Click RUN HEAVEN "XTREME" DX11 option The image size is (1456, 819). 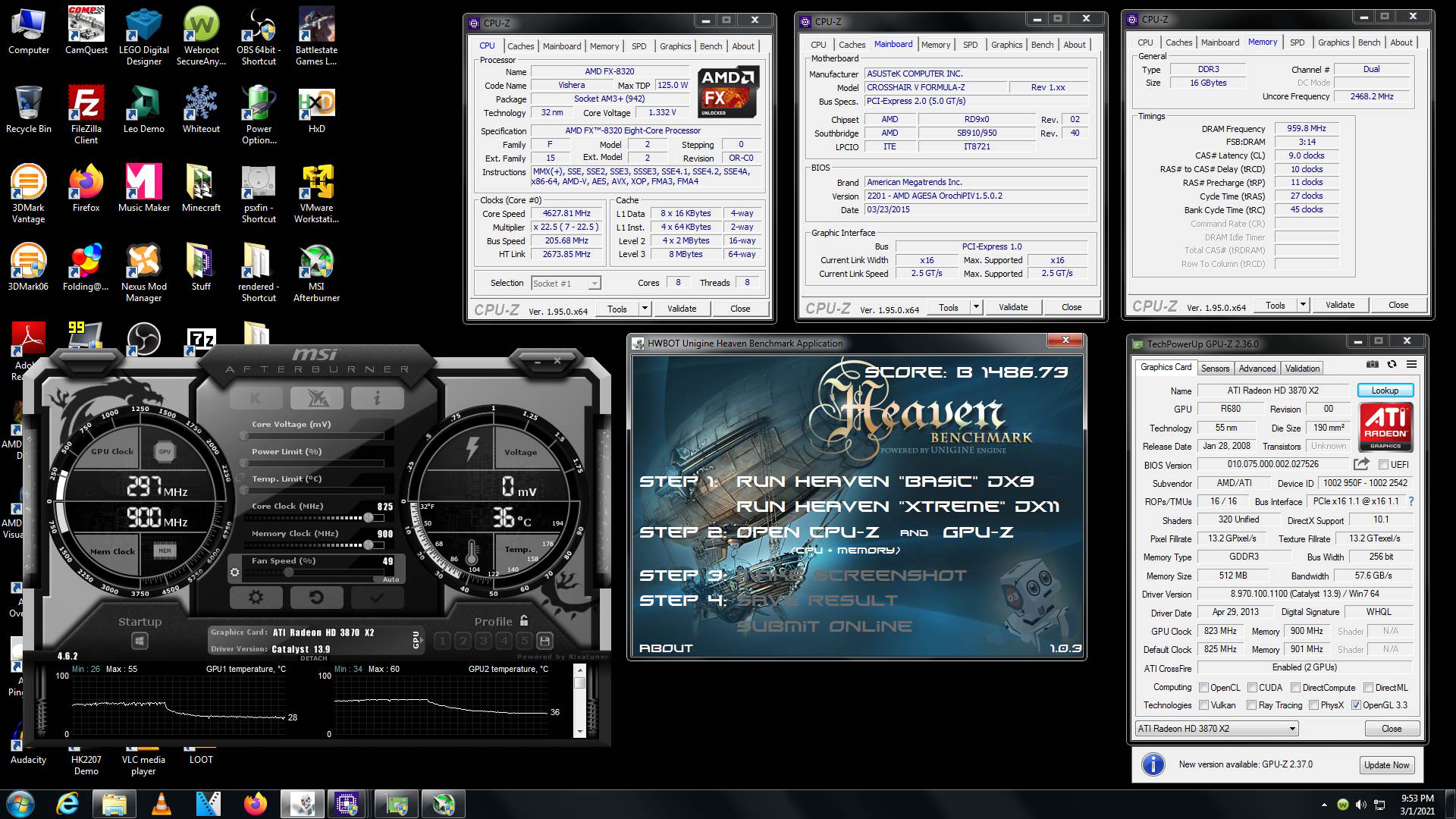(x=898, y=507)
